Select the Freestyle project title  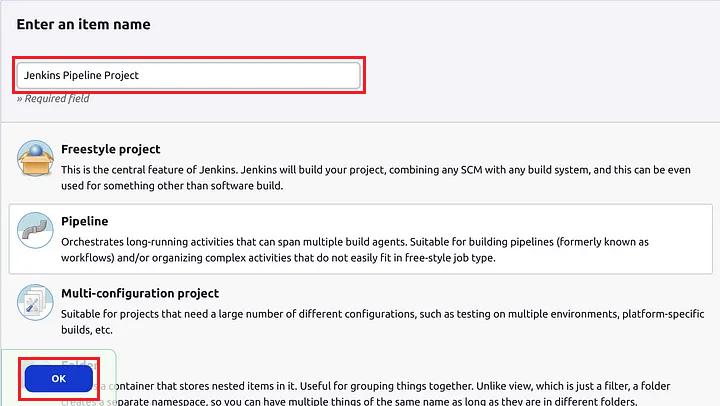pos(111,149)
